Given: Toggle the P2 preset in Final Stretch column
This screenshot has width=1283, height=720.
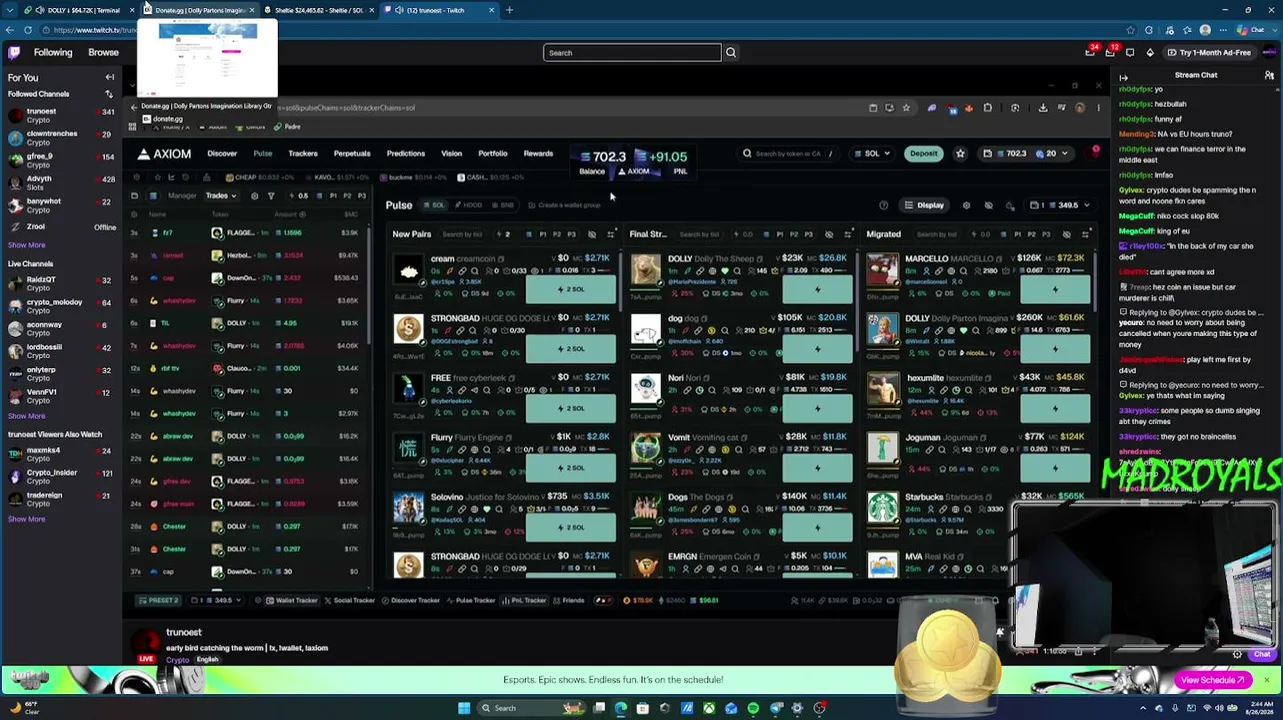Looking at the screenshot, I should tap(794, 234).
